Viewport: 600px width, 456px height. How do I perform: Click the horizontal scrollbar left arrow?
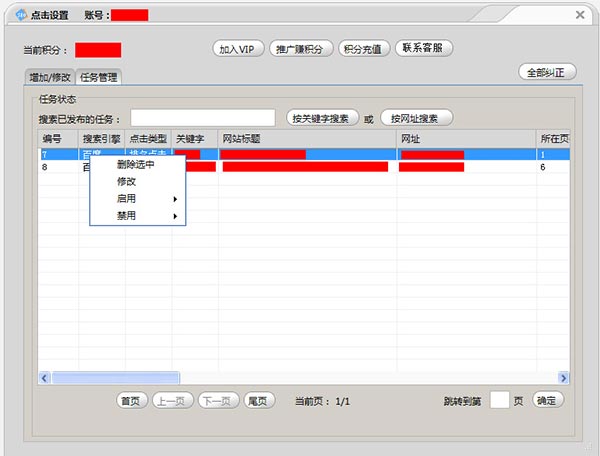(44, 378)
